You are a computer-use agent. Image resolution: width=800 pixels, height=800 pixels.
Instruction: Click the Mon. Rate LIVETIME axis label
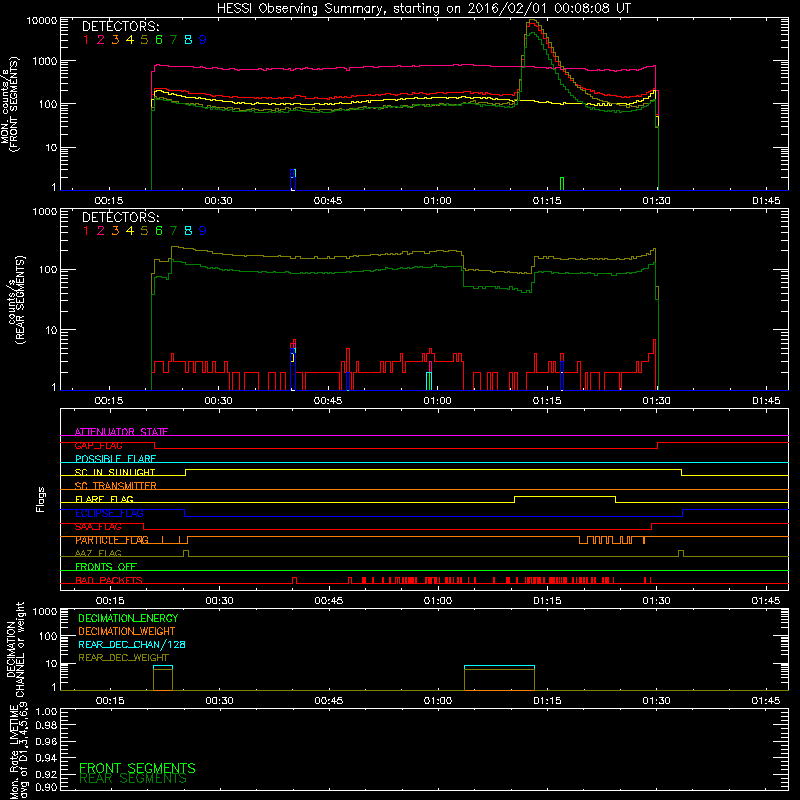pyautogui.click(x=19, y=752)
